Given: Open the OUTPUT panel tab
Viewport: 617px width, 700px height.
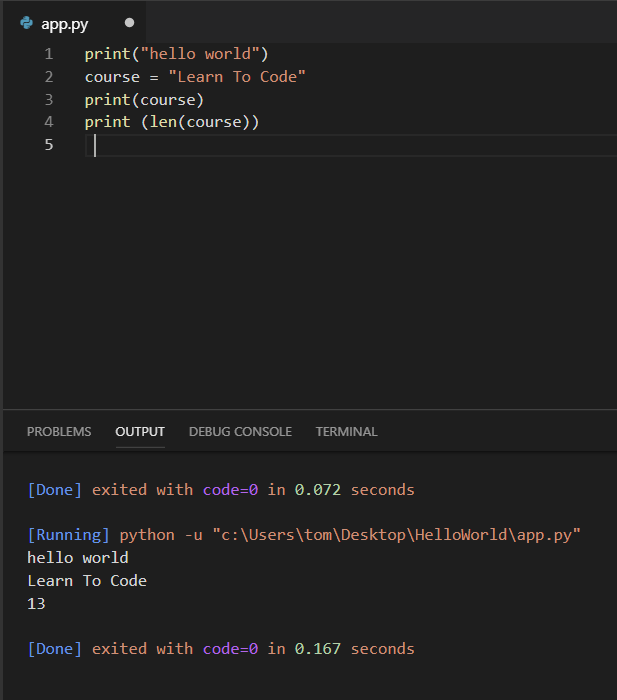Looking at the screenshot, I should click(x=140, y=432).
